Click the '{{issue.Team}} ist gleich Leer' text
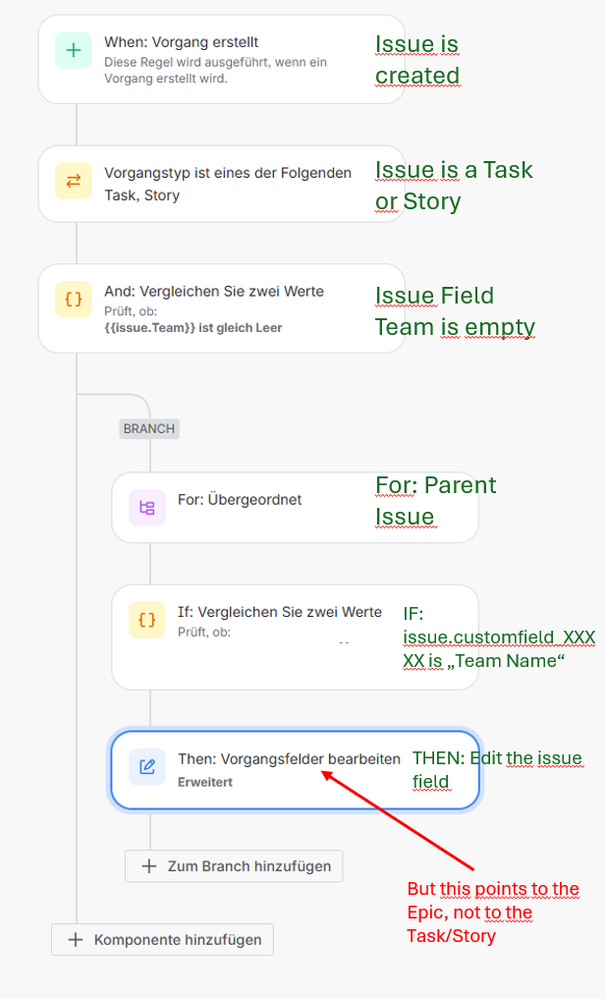 tap(193, 328)
